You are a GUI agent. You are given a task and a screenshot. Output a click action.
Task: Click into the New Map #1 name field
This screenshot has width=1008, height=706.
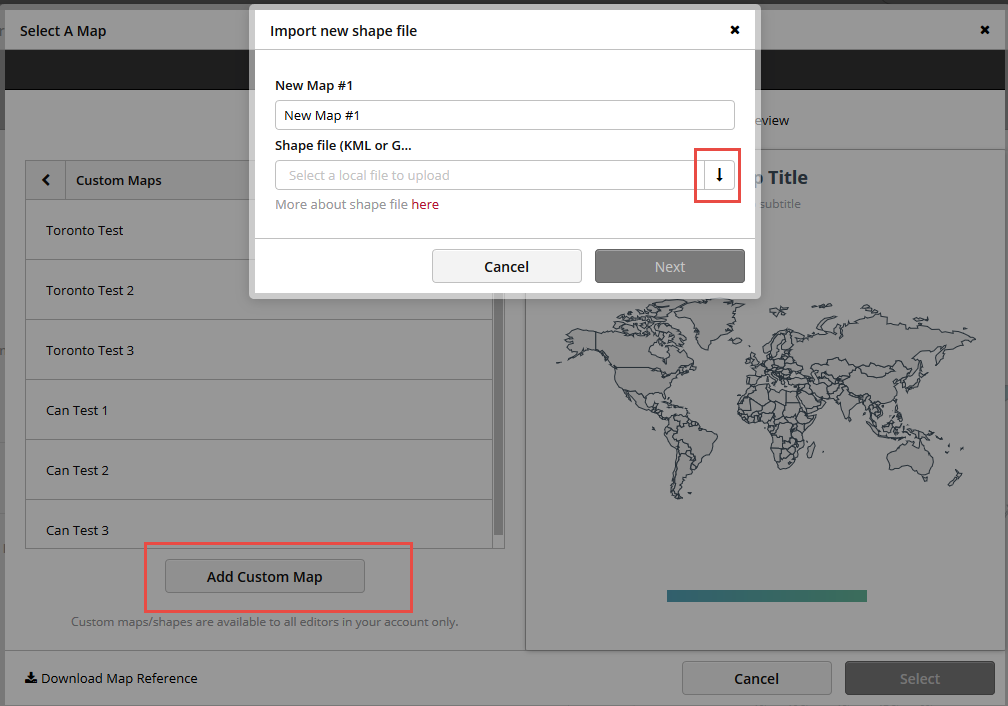(x=504, y=115)
